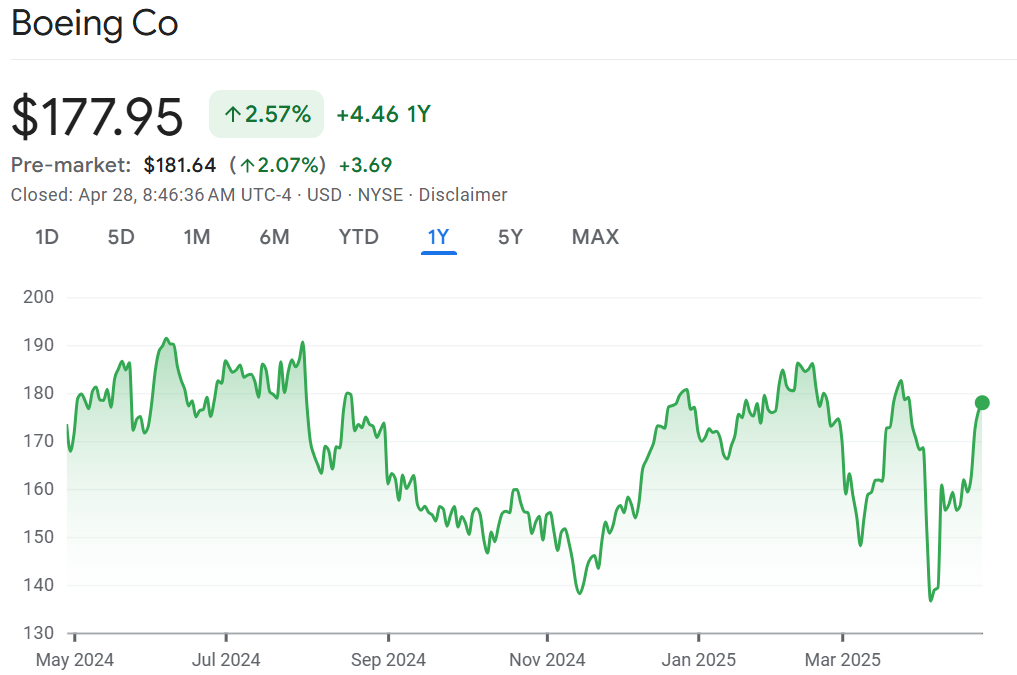The height and width of the screenshot is (675, 1017).
Task: Show the 1M price history
Action: tap(196, 237)
